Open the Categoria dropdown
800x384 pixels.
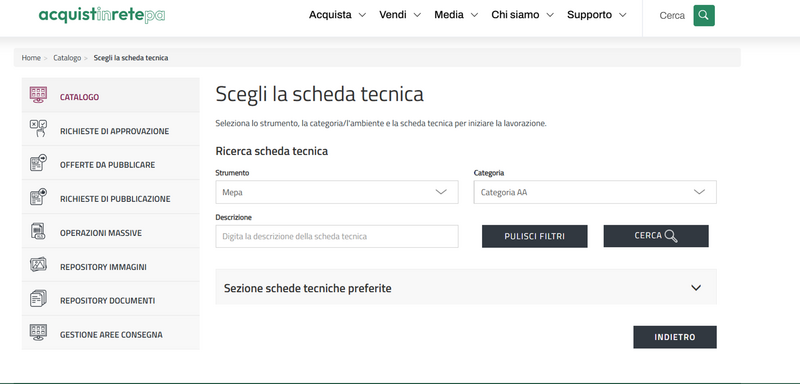595,192
